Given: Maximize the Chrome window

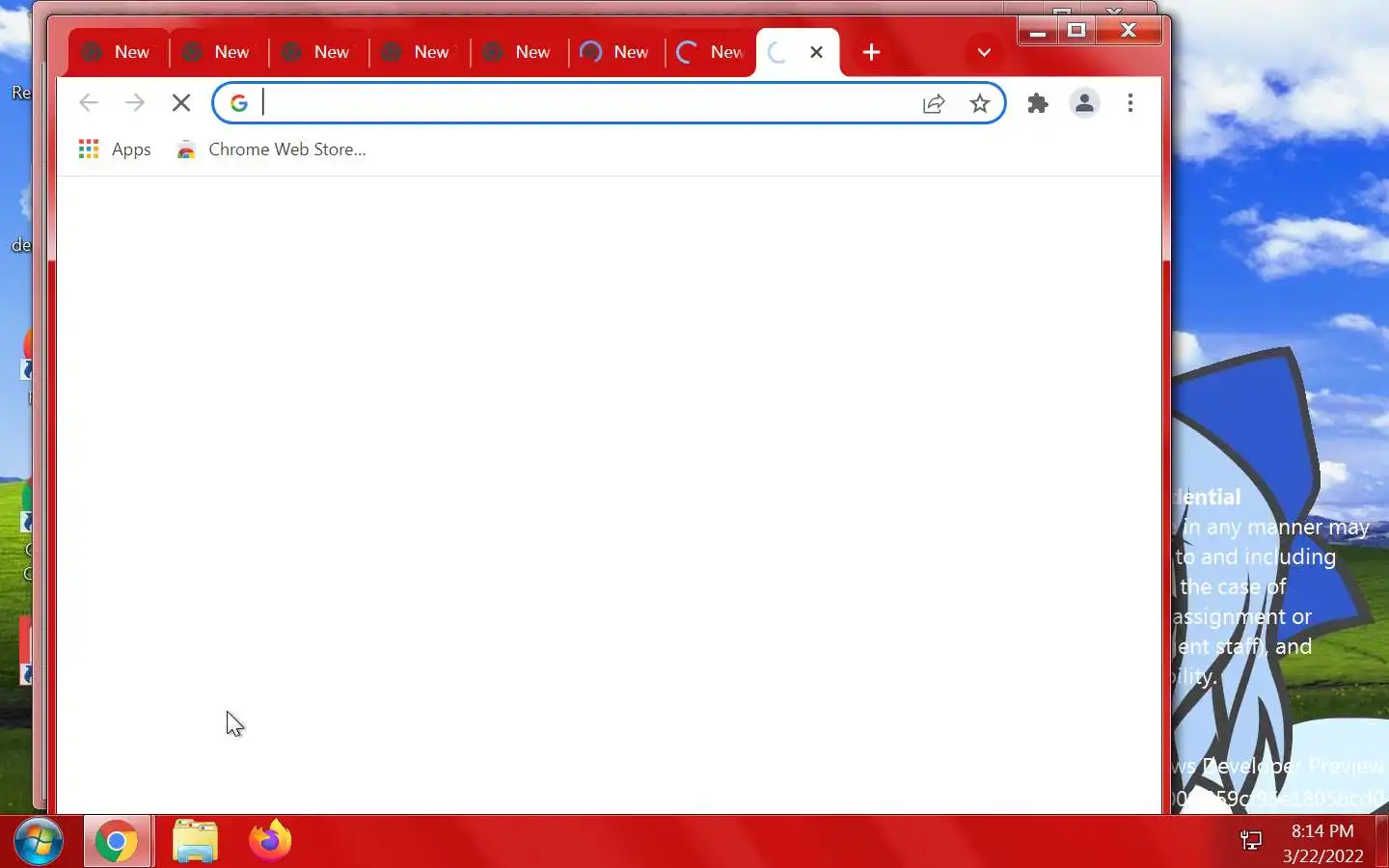Looking at the screenshot, I should pyautogui.click(x=1076, y=31).
